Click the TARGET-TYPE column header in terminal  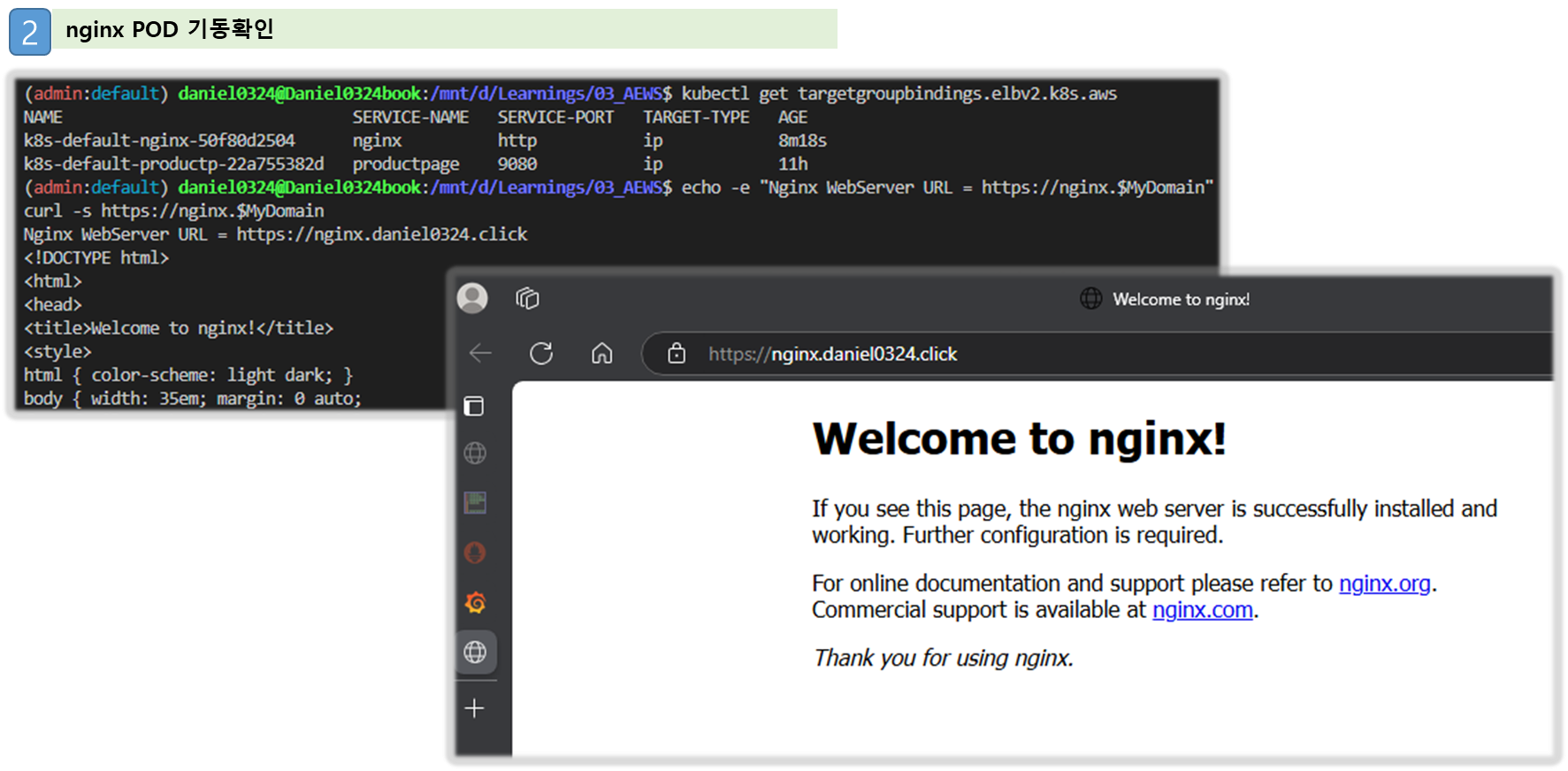(696, 117)
